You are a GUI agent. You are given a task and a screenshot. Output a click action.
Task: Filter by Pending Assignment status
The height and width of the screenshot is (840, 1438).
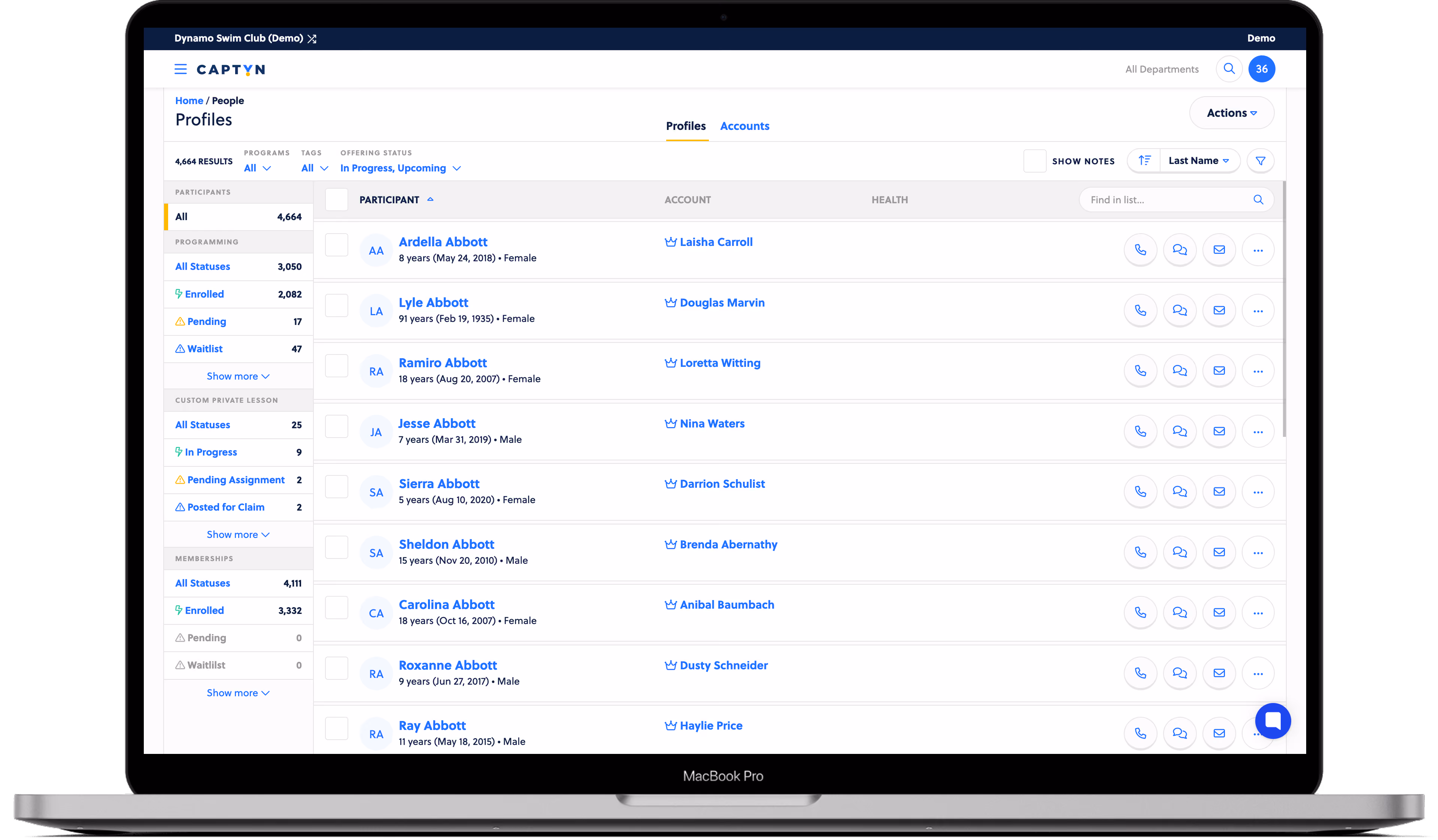pos(238,480)
